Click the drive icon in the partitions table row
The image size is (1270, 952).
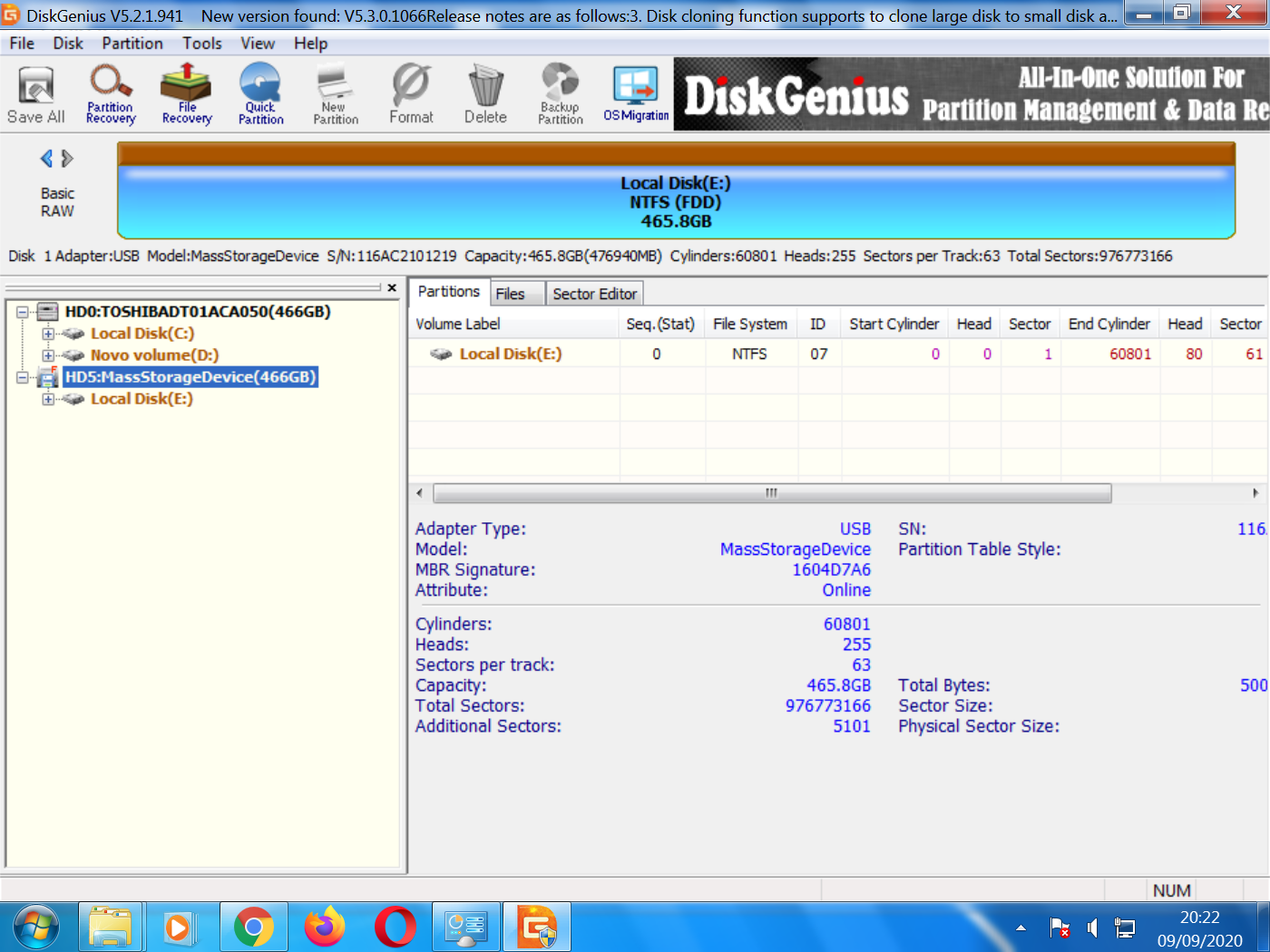point(442,354)
